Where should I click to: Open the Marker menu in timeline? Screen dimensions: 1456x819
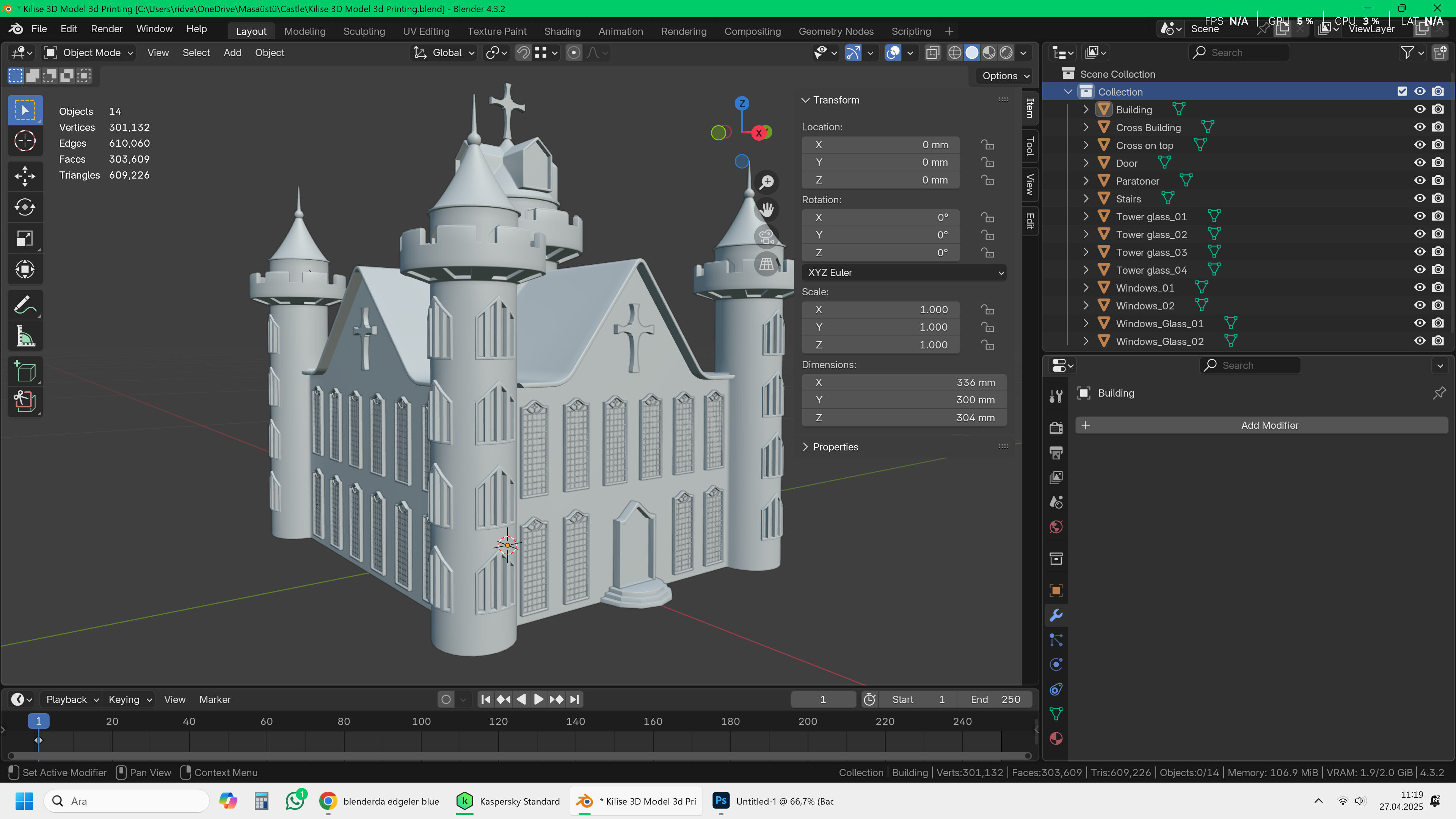point(215,699)
